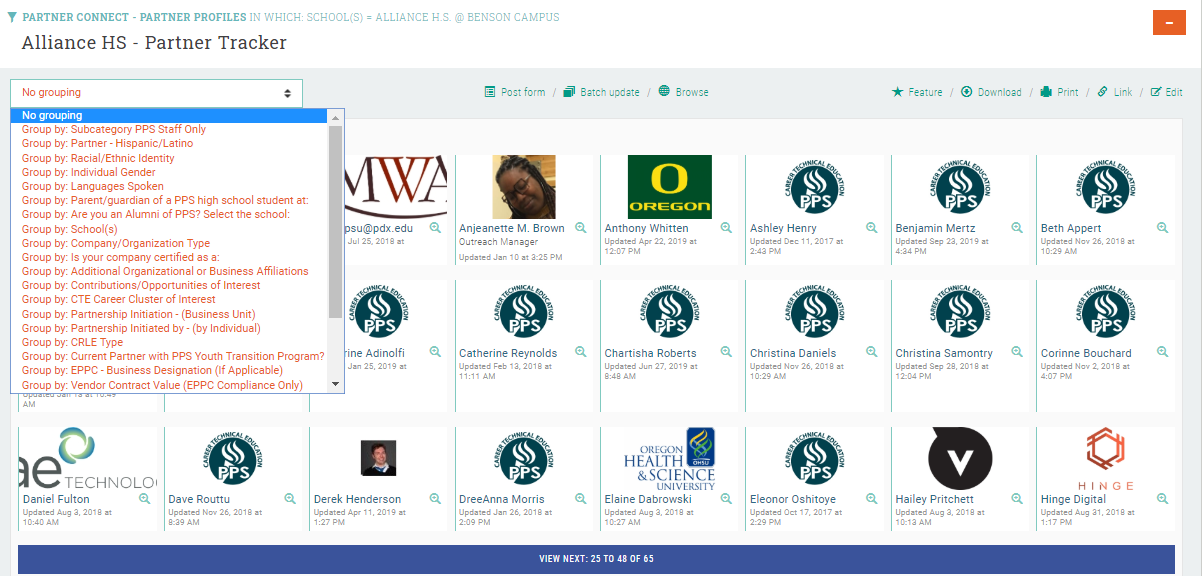The height and width of the screenshot is (576, 1202).
Task: Click the Download icon
Action: (967, 92)
